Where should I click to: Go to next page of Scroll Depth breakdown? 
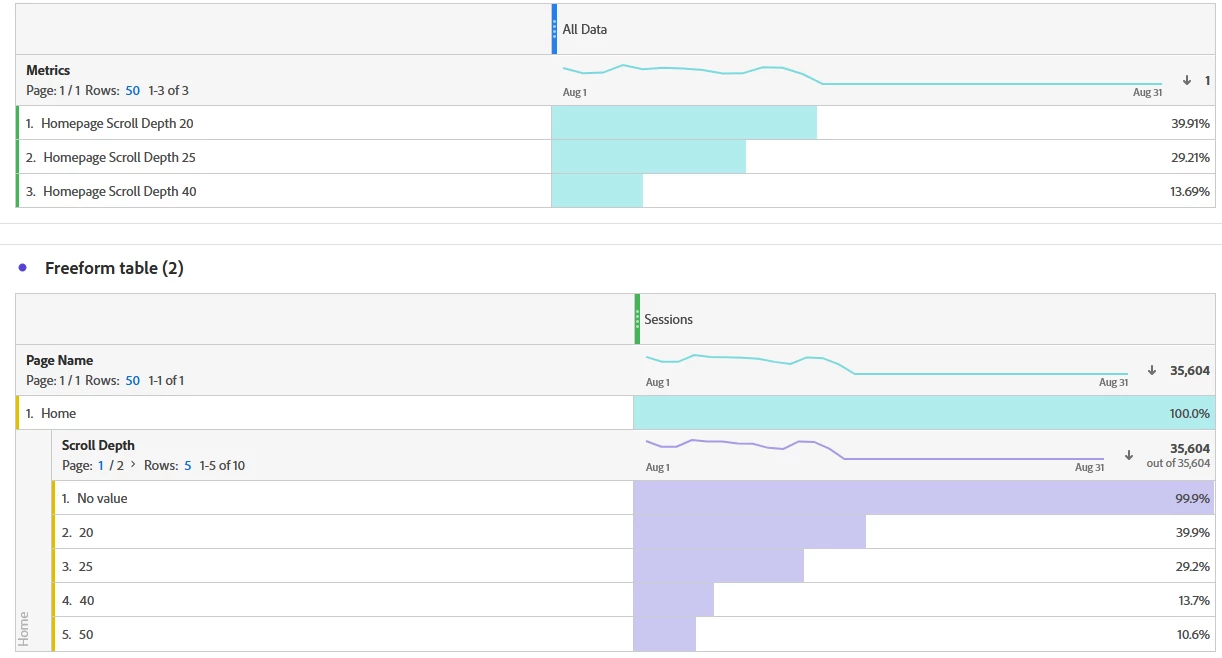pyautogui.click(x=133, y=466)
